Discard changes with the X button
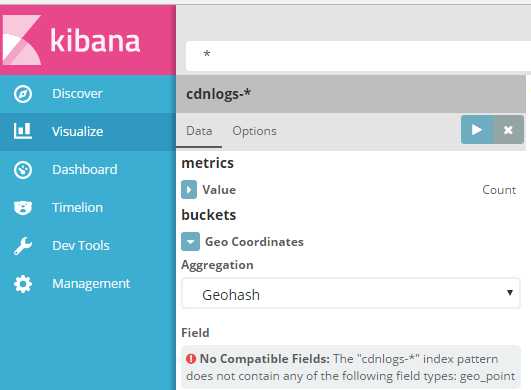 [x=509, y=130]
